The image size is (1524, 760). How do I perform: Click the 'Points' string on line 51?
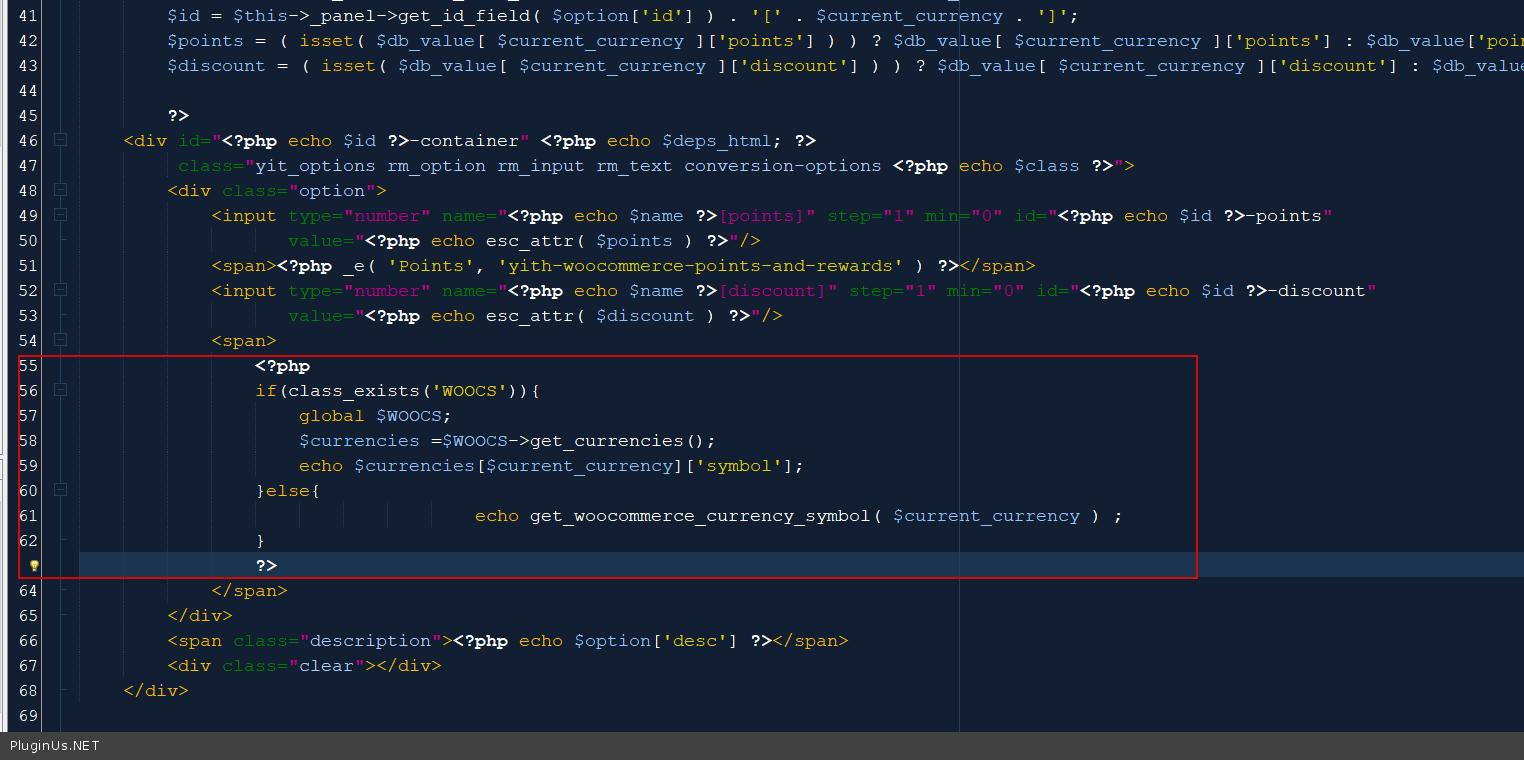431,266
